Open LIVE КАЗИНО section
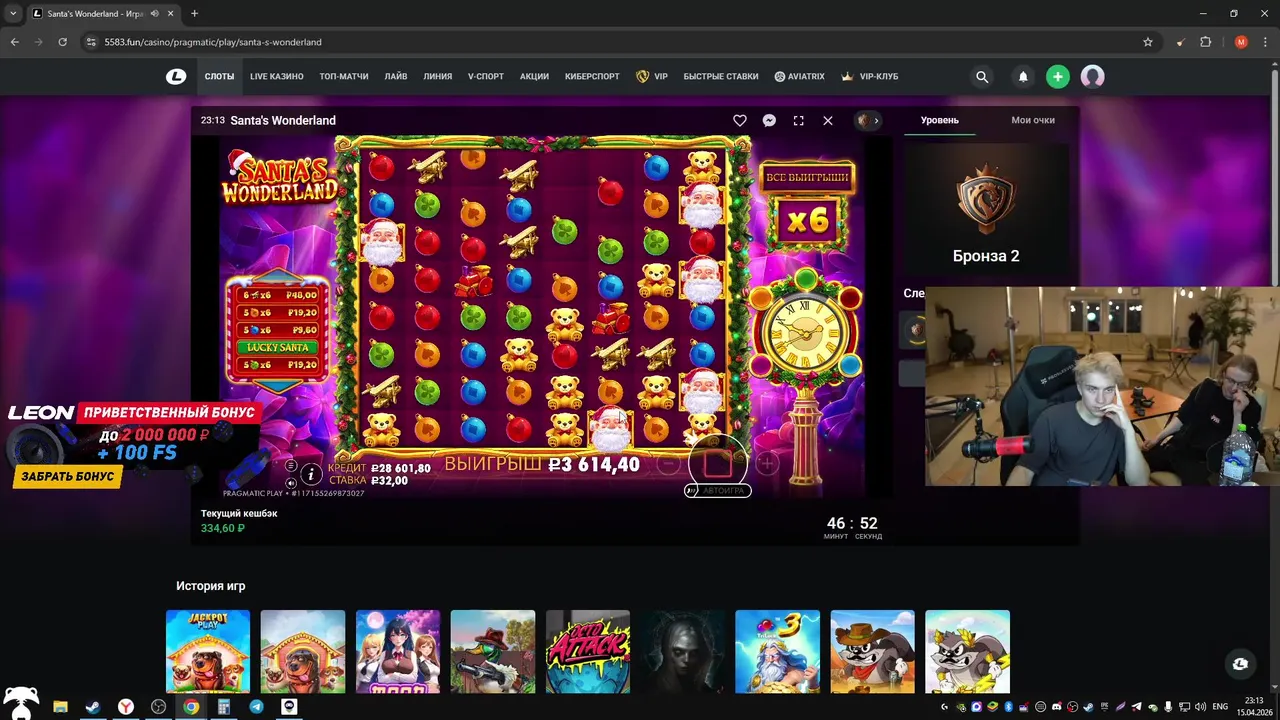 [x=277, y=76]
